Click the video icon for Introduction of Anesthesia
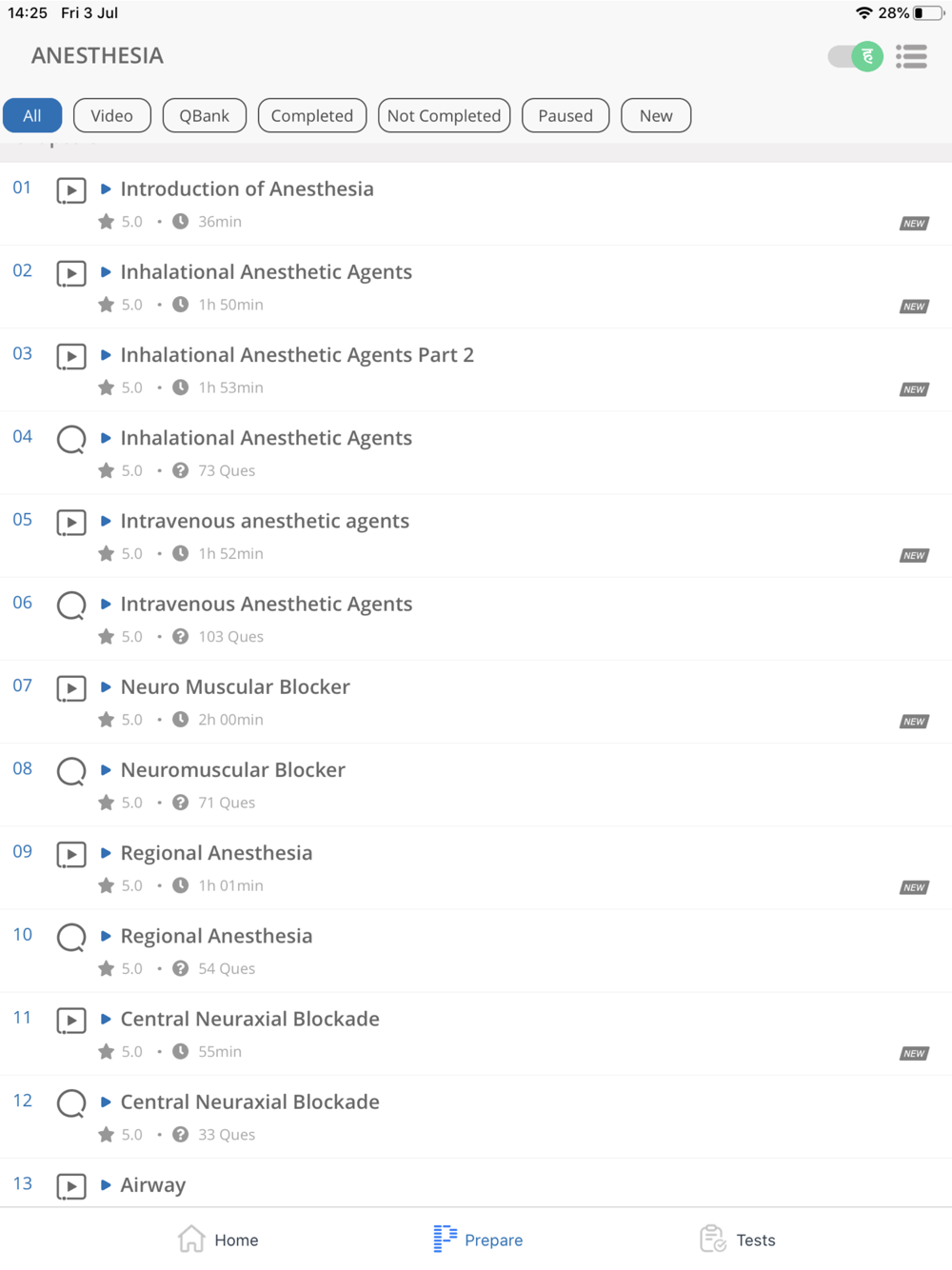The image size is (952, 1270). pyautogui.click(x=71, y=190)
